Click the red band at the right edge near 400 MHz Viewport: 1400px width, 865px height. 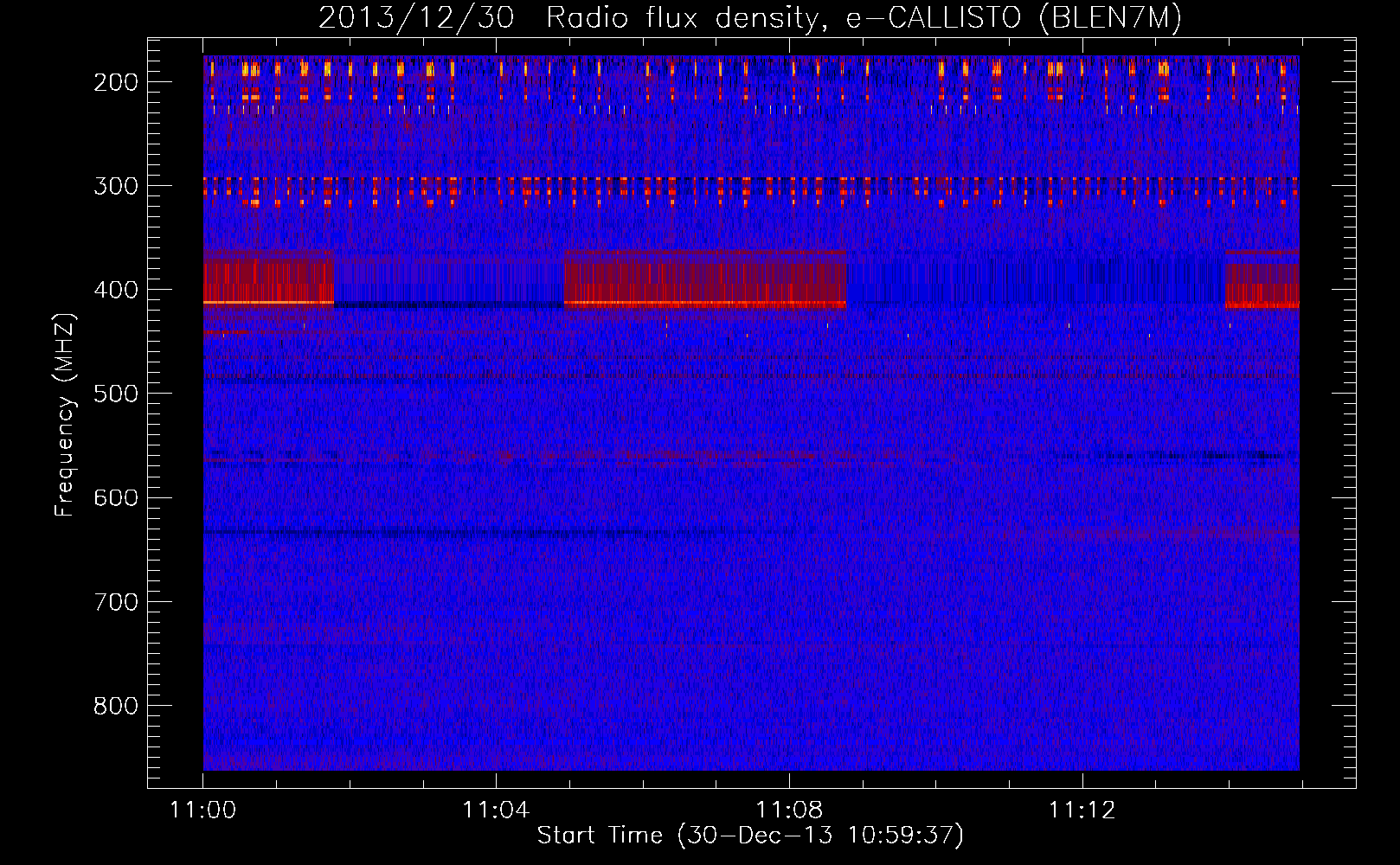[1262, 279]
